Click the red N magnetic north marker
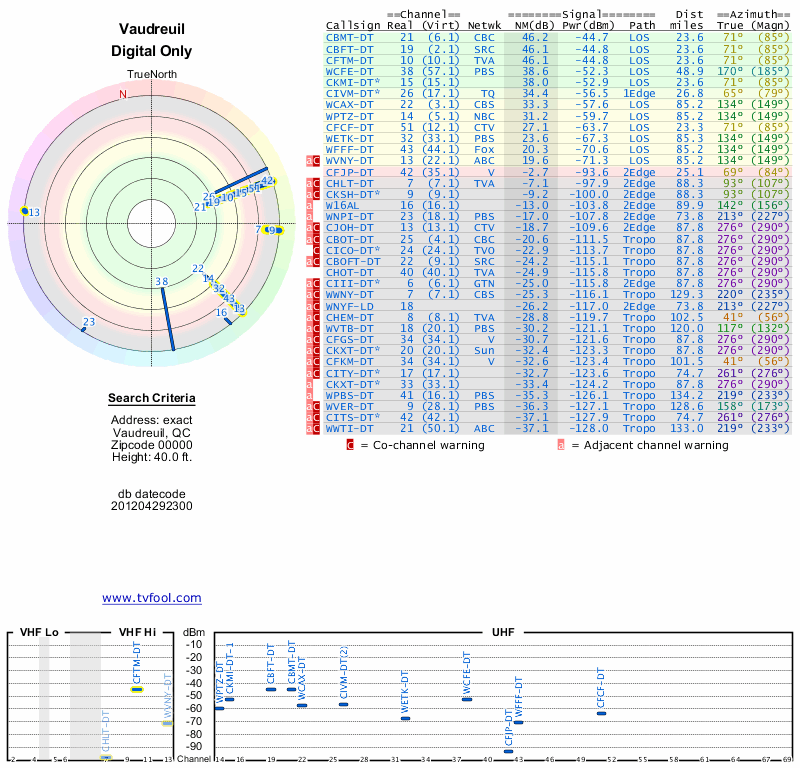Image resolution: width=800 pixels, height=768 pixels. click(x=123, y=94)
